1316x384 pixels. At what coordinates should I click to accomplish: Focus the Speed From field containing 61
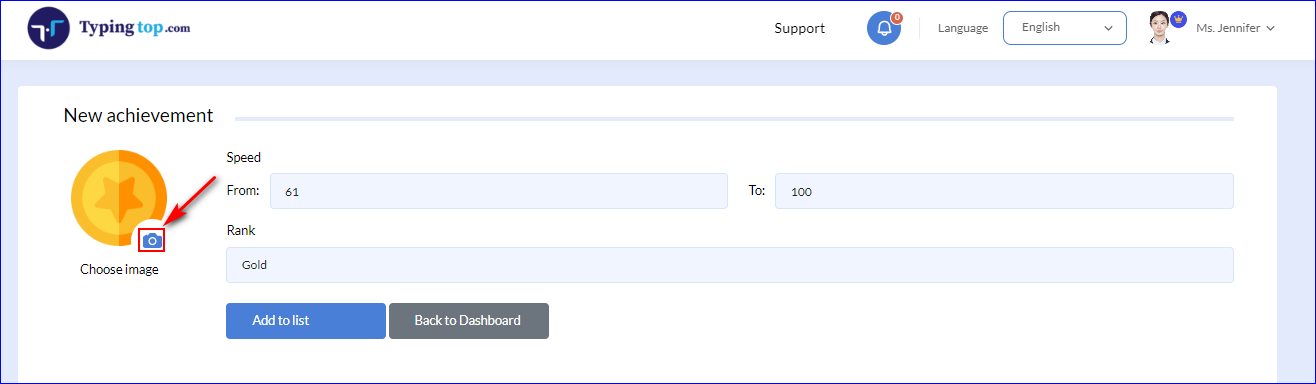pos(499,191)
